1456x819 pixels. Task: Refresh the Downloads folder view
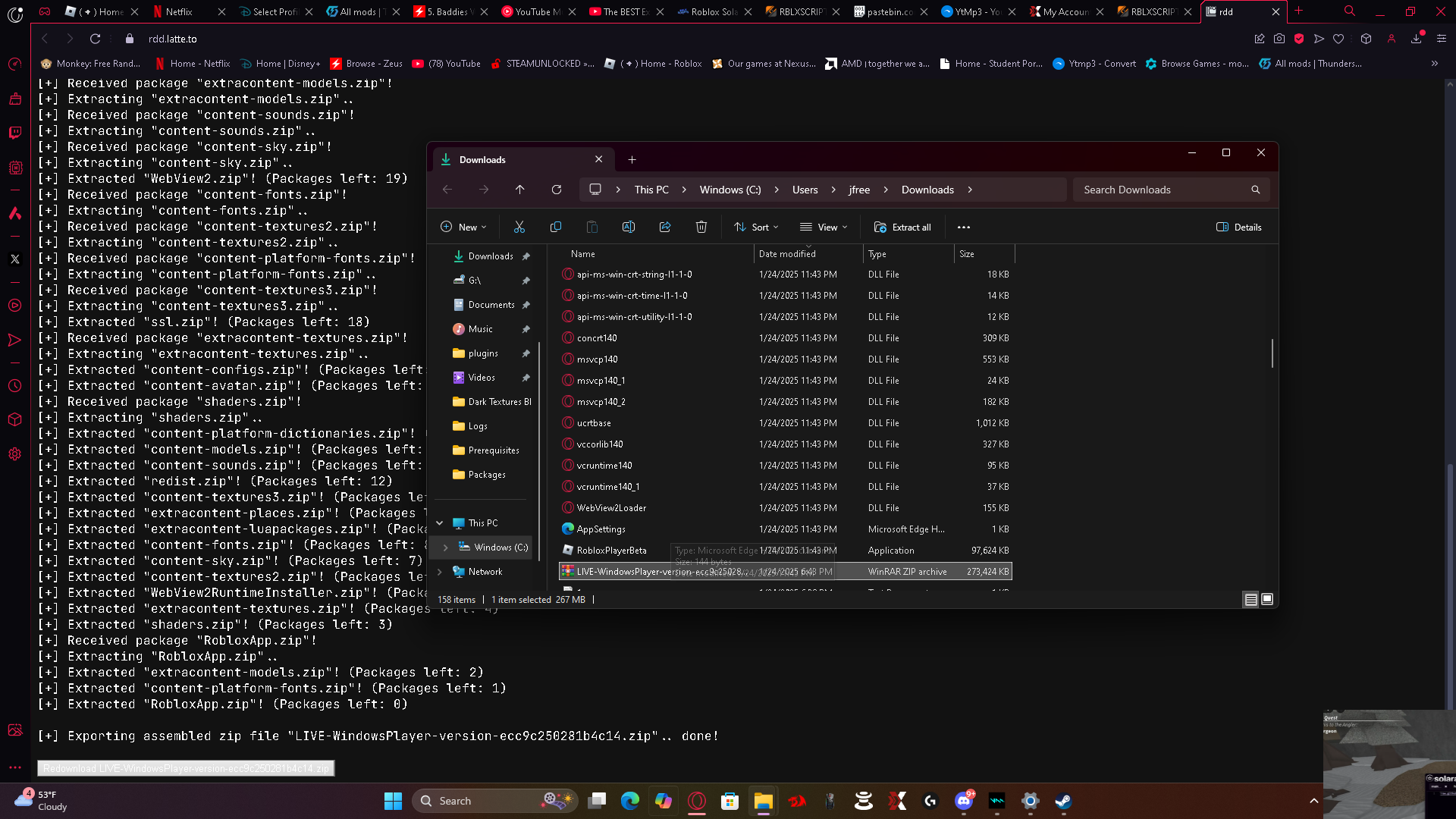pyautogui.click(x=557, y=190)
